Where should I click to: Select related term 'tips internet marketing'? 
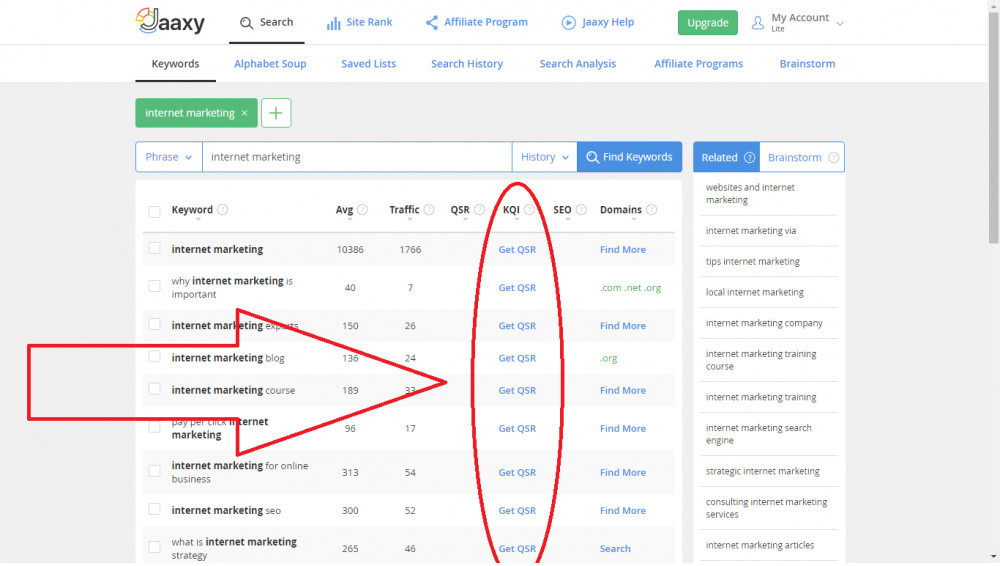[x=753, y=262]
